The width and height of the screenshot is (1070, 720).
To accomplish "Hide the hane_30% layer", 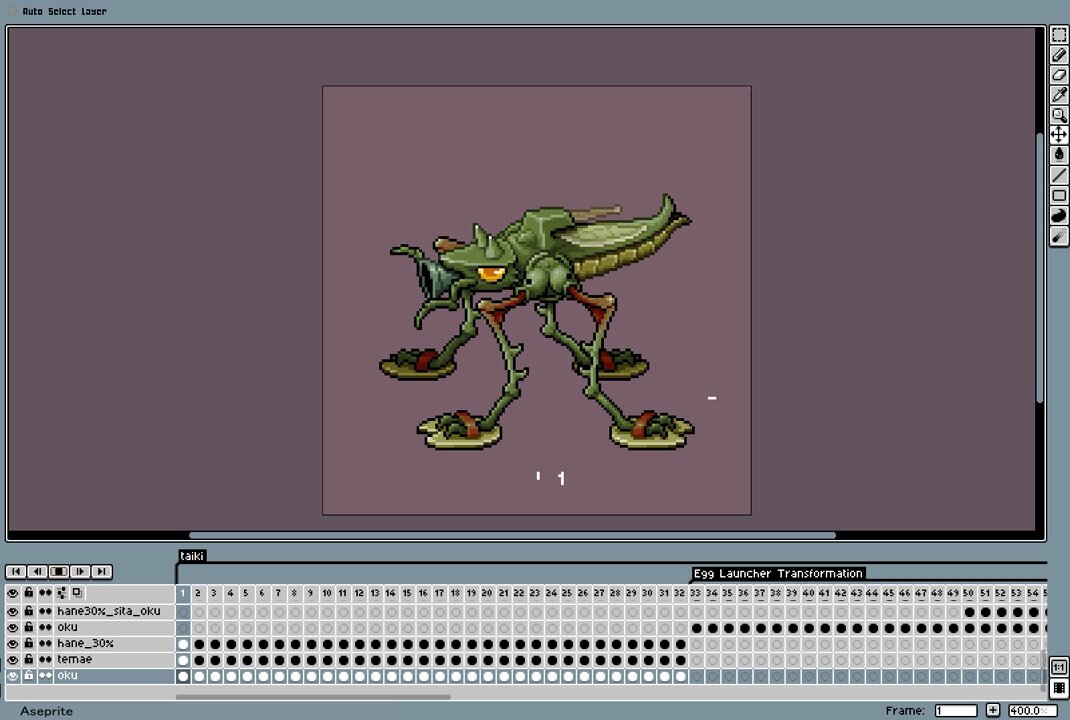I will (x=13, y=644).
